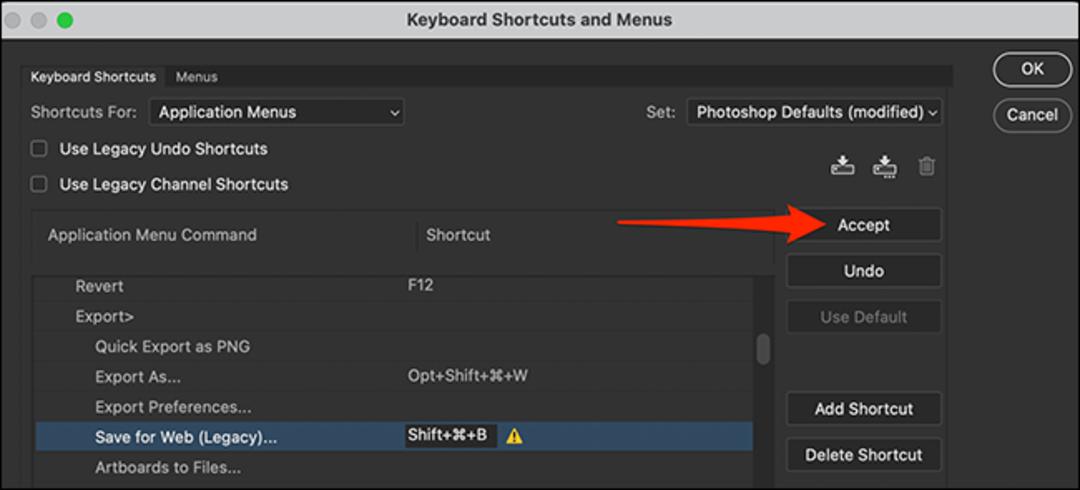Image resolution: width=1080 pixels, height=490 pixels.
Task: Collapse the Export> menu group
Action: coord(104,316)
